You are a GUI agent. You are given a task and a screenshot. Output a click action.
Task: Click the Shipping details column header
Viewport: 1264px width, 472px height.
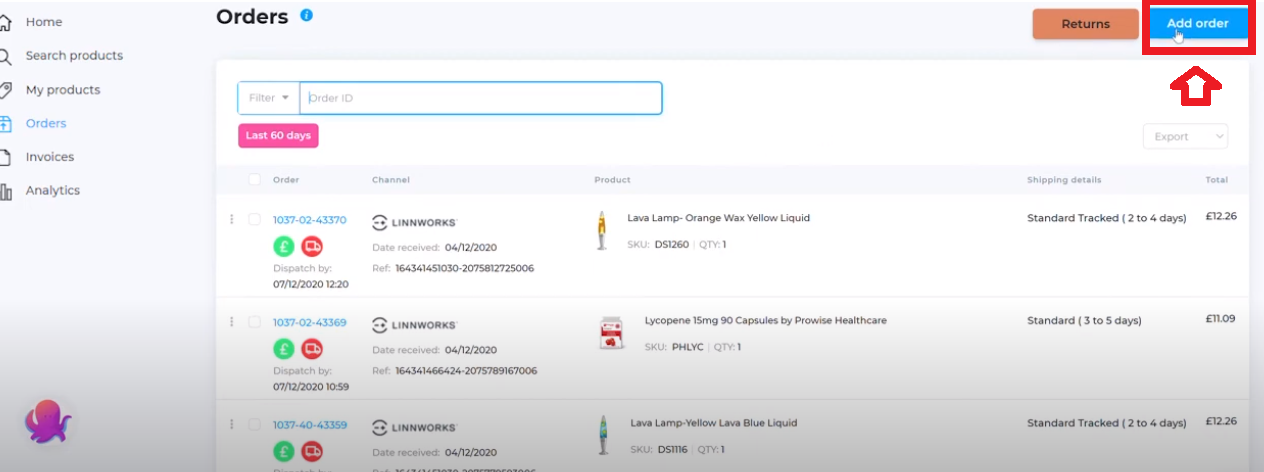click(1064, 180)
